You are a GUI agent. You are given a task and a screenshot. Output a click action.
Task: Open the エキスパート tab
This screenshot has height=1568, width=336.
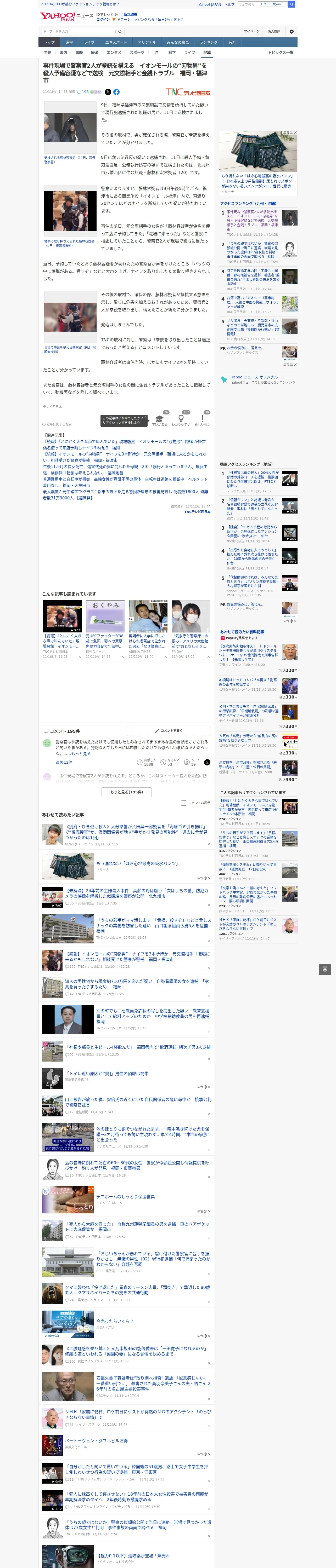tap(116, 43)
